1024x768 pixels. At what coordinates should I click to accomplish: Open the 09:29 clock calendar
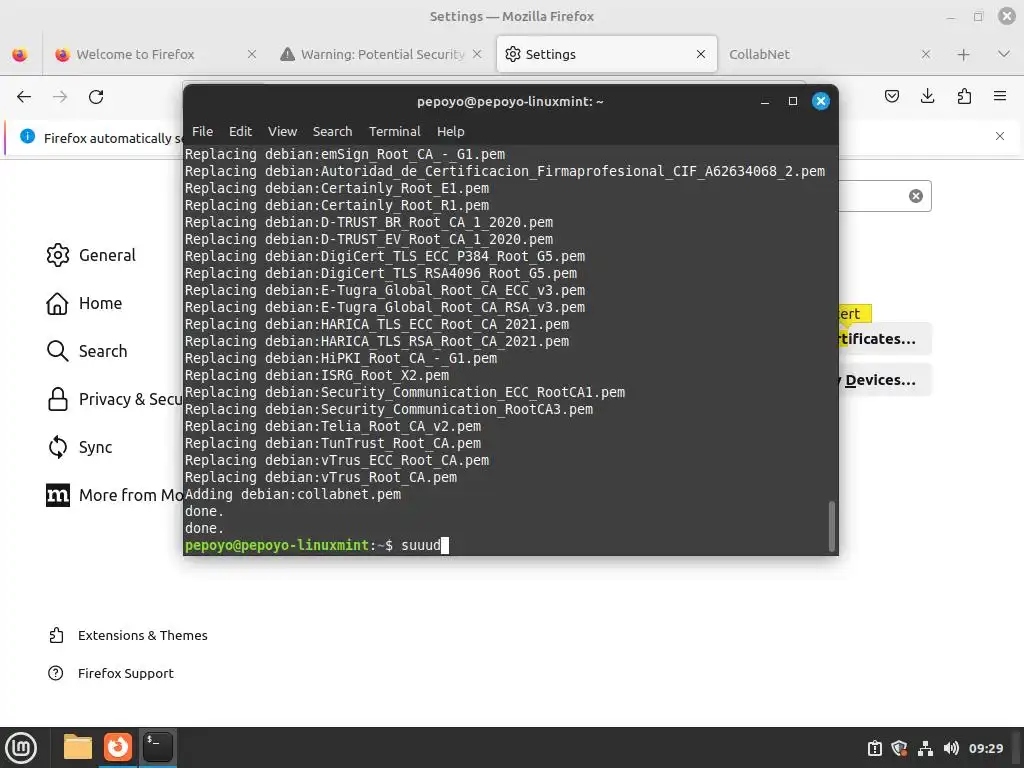click(986, 748)
